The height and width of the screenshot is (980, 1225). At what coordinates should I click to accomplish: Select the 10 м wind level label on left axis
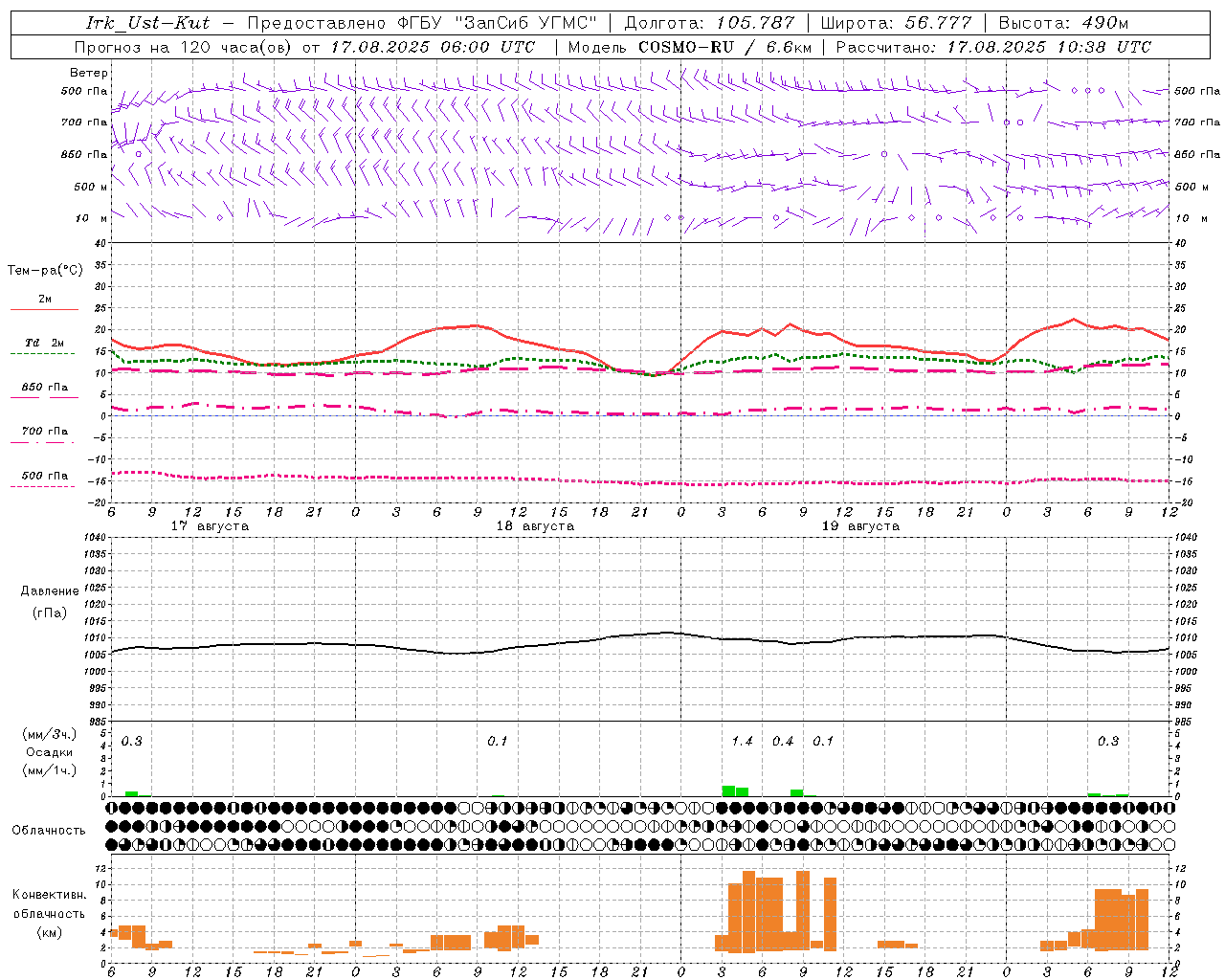tap(91, 218)
